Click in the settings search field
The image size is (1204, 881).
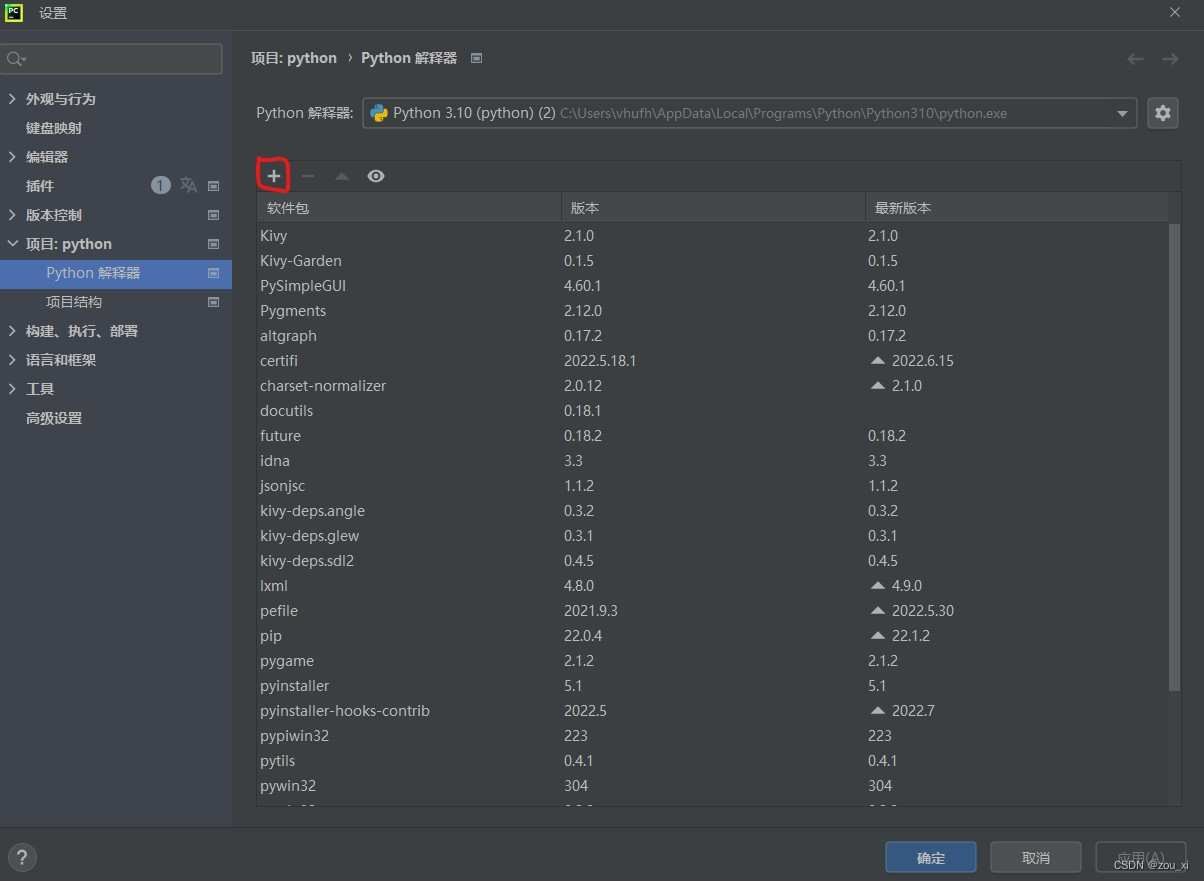pyautogui.click(x=111, y=59)
